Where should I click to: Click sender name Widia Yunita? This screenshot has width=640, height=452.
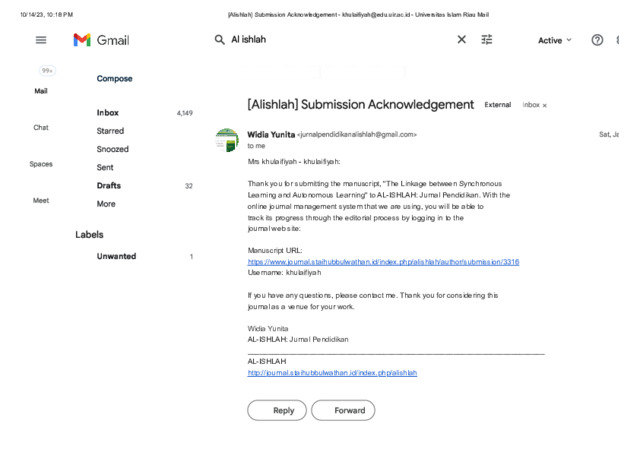[x=271, y=134]
